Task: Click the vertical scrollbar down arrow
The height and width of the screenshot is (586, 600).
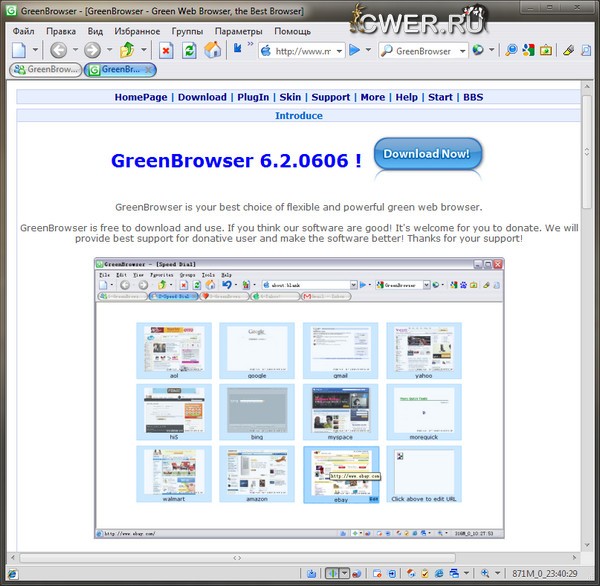Action: pos(588,544)
